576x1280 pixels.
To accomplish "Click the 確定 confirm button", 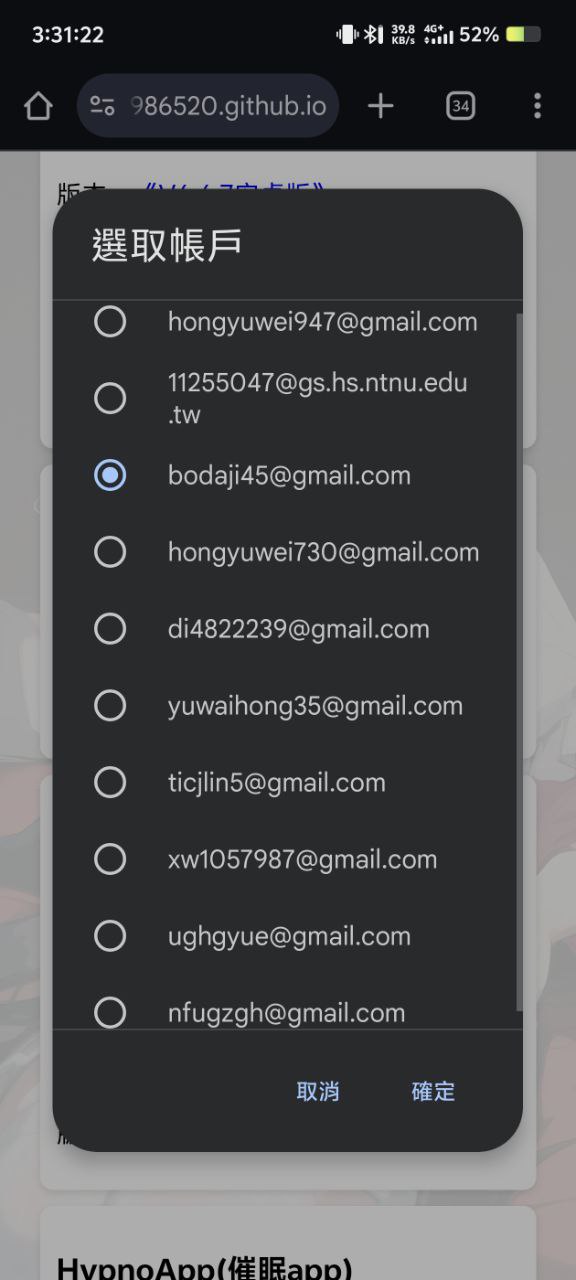I will click(x=433, y=1091).
